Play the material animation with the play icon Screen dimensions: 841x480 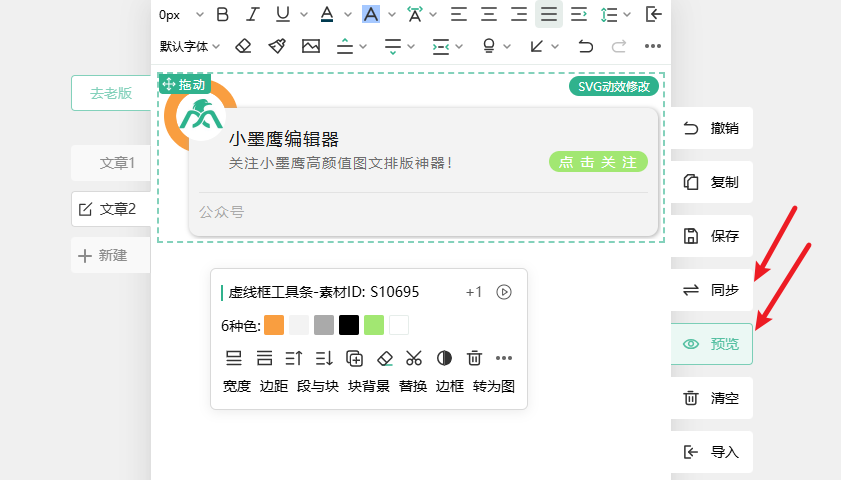tap(504, 292)
